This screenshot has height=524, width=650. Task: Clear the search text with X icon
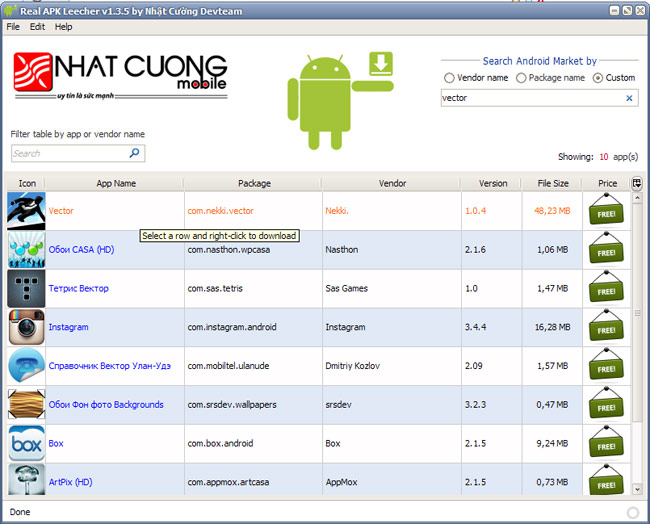coord(629,98)
